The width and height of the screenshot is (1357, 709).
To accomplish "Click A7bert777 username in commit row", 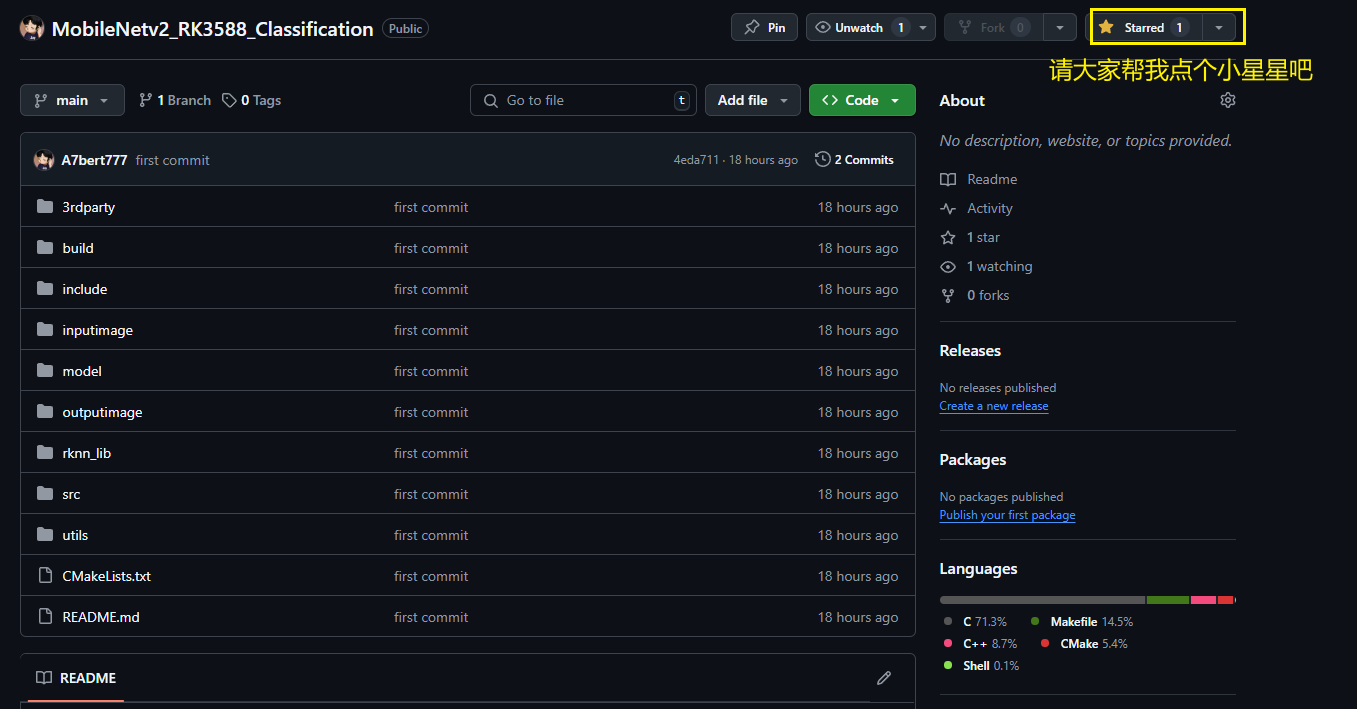I will (x=94, y=160).
